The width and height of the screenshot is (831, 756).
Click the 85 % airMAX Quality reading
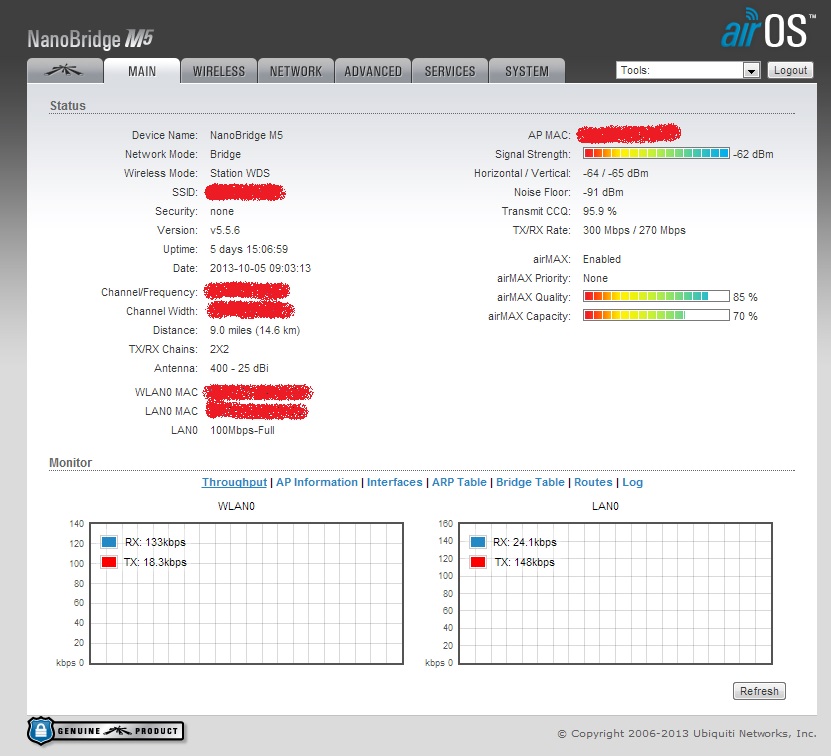point(745,297)
